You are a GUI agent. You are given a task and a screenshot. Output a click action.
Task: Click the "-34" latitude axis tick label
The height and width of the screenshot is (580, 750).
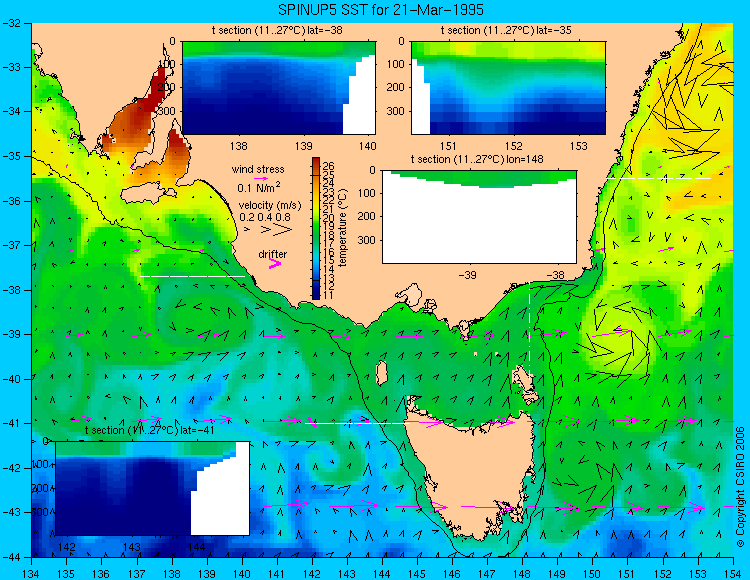11,111
